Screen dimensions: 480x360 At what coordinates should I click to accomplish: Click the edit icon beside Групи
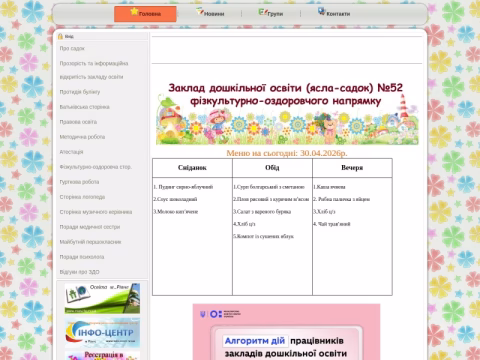click(x=263, y=12)
